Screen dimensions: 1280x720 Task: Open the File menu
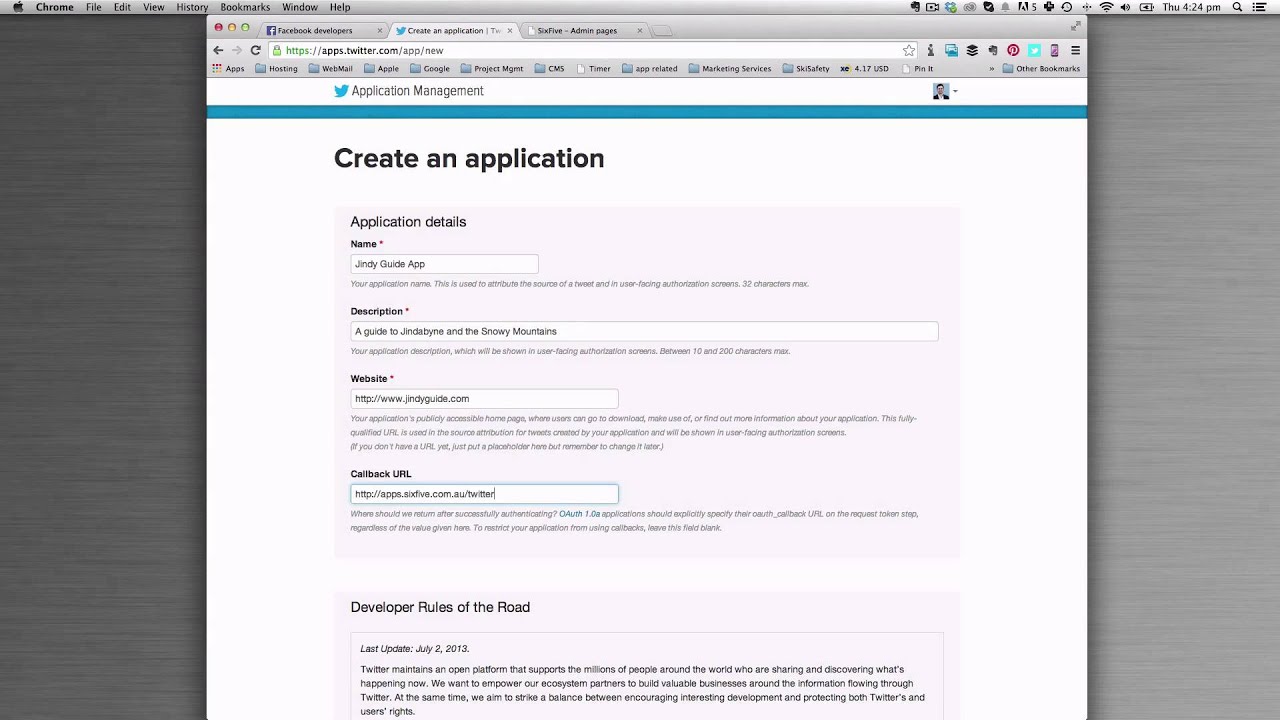(93, 7)
